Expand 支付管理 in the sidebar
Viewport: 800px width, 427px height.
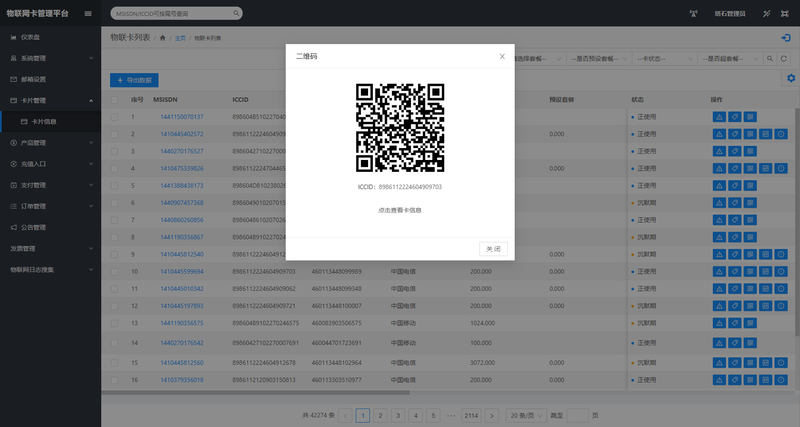pos(51,185)
